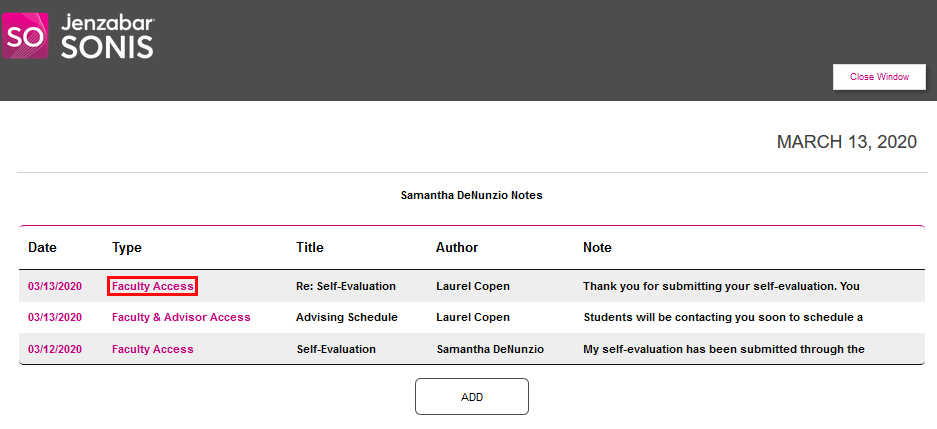Click the Type column header
Image resolution: width=937 pixels, height=429 pixels.
coord(127,247)
